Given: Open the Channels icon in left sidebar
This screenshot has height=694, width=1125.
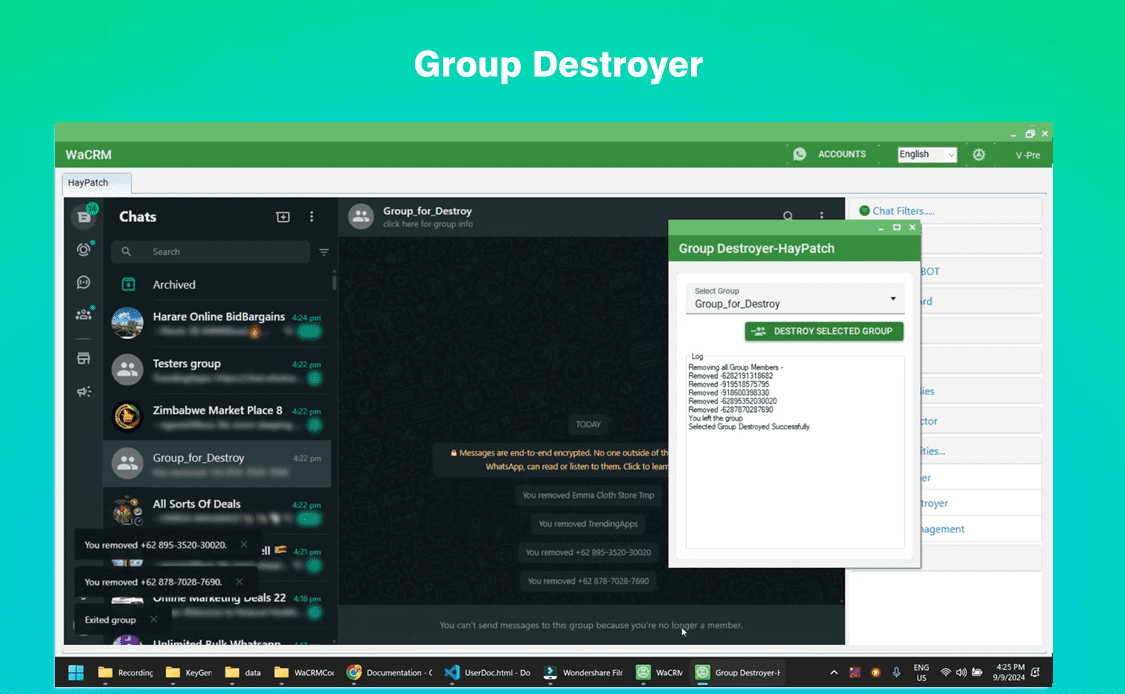Looking at the screenshot, I should [84, 282].
